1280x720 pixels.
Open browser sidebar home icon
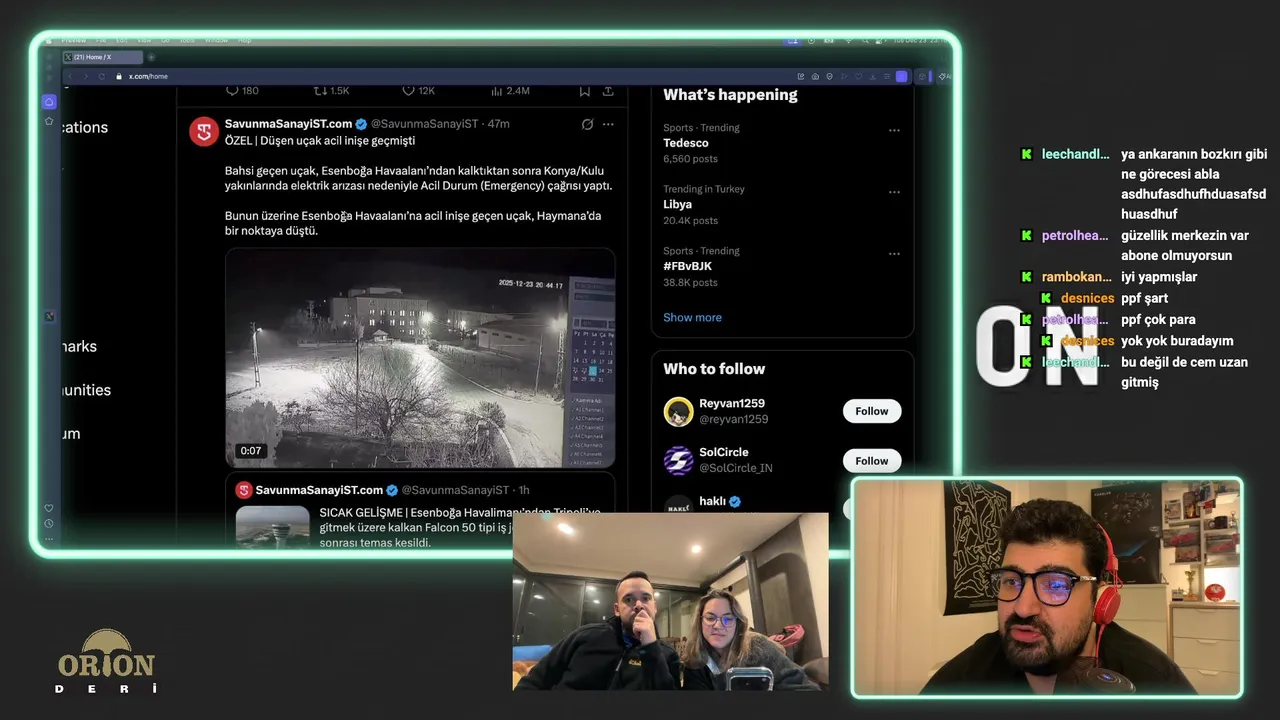coord(48,102)
